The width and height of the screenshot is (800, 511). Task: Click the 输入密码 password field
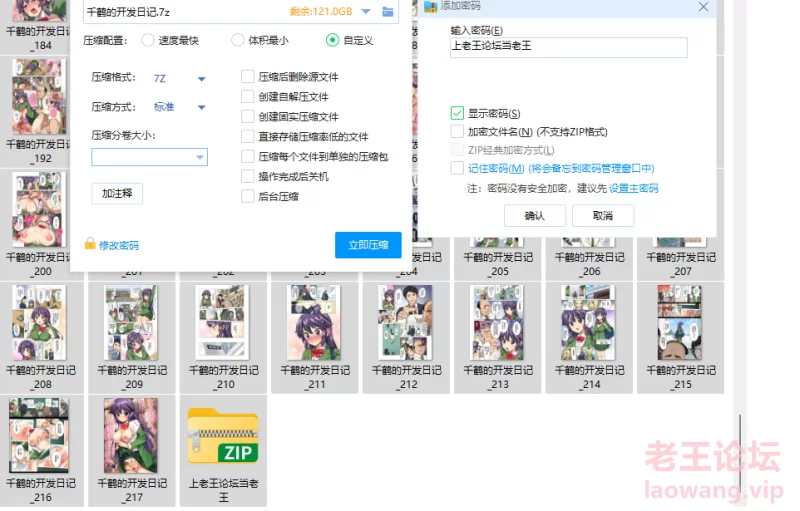(568, 47)
